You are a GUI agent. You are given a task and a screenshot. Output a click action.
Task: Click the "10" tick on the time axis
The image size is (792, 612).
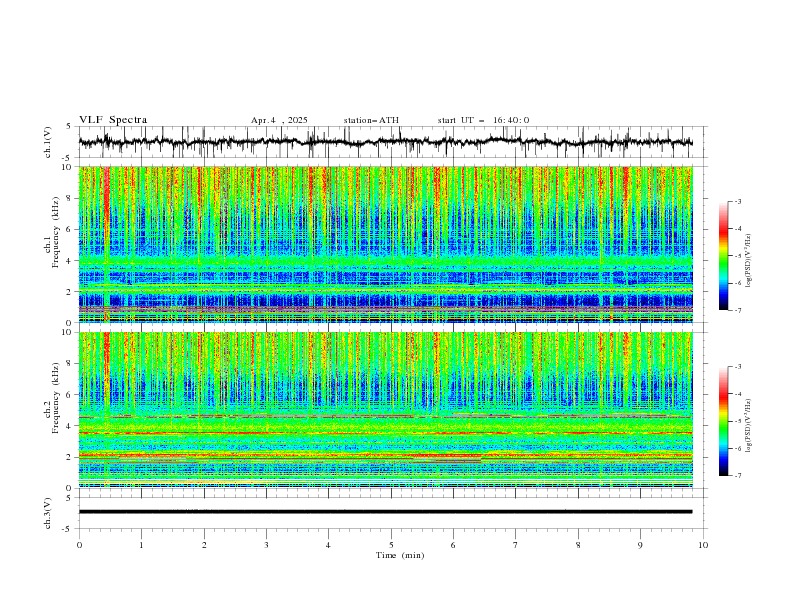pos(703,545)
